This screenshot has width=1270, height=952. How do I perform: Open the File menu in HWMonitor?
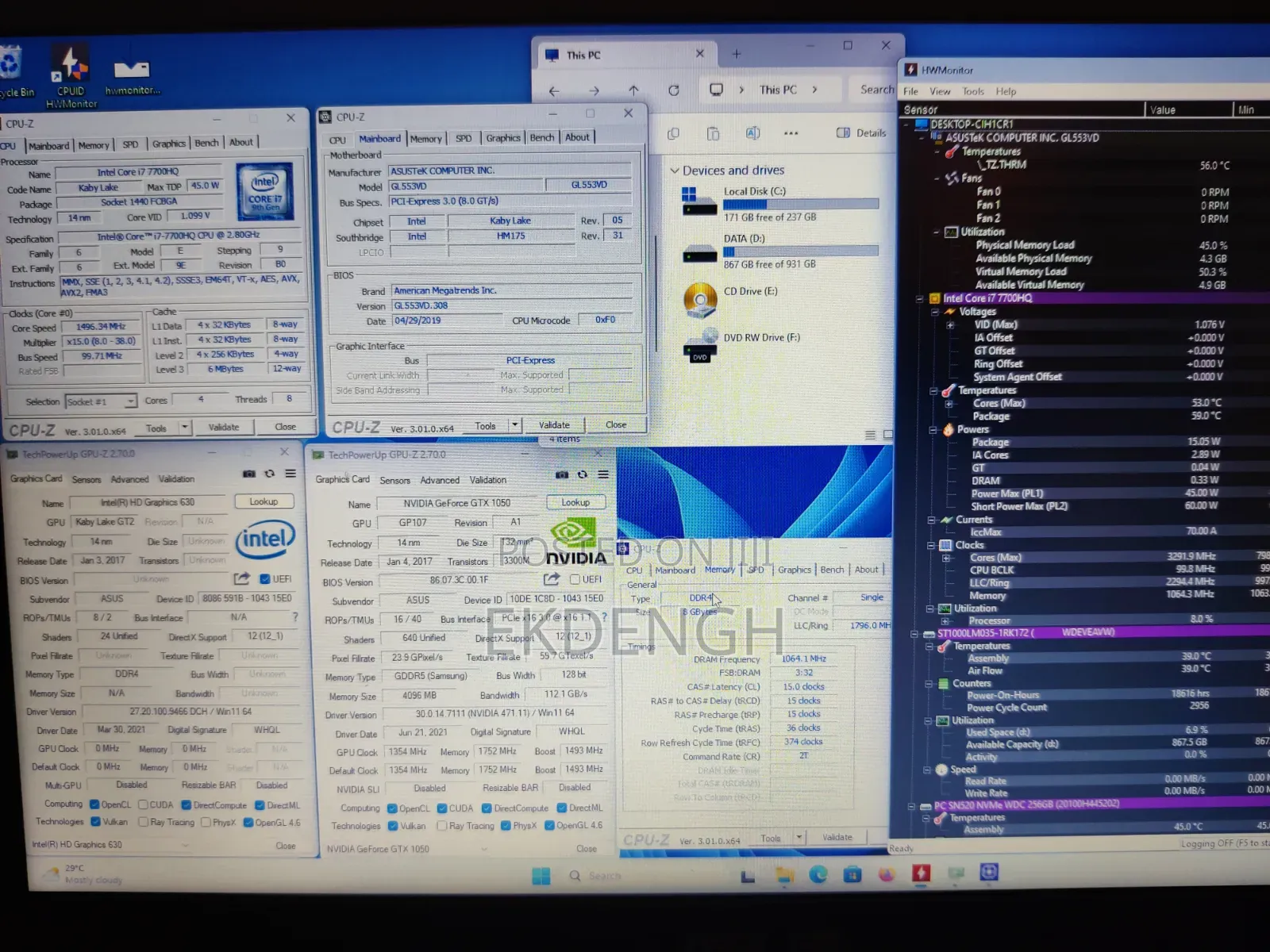(910, 91)
